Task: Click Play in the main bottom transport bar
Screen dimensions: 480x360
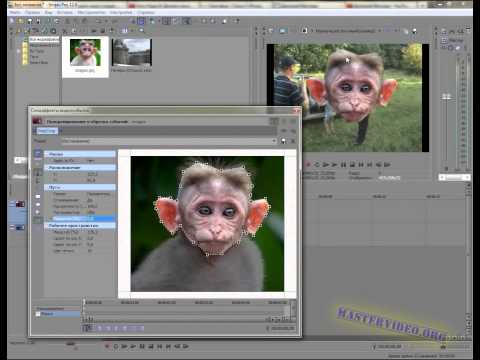Action: pos(133,346)
